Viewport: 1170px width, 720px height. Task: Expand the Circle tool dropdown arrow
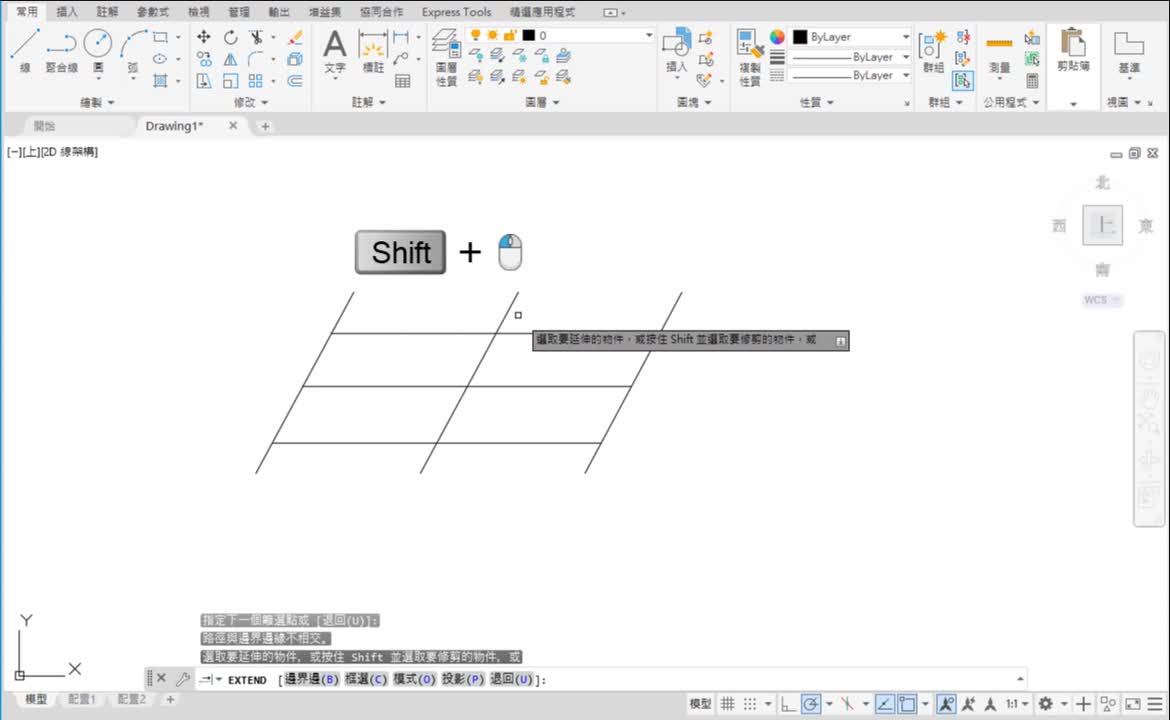tap(98, 77)
